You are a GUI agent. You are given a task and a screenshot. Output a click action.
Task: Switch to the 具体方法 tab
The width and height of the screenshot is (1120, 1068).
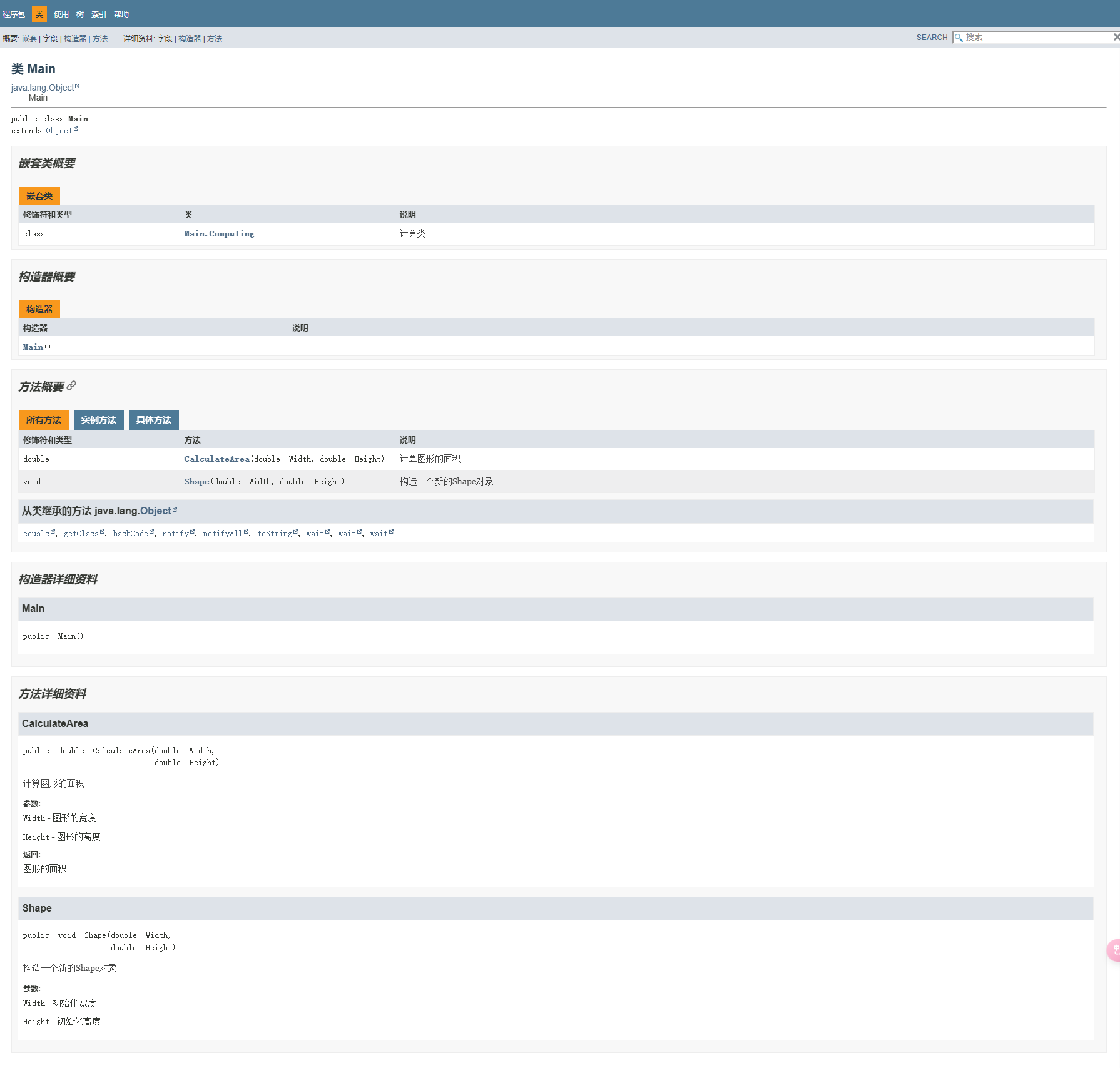pos(153,420)
